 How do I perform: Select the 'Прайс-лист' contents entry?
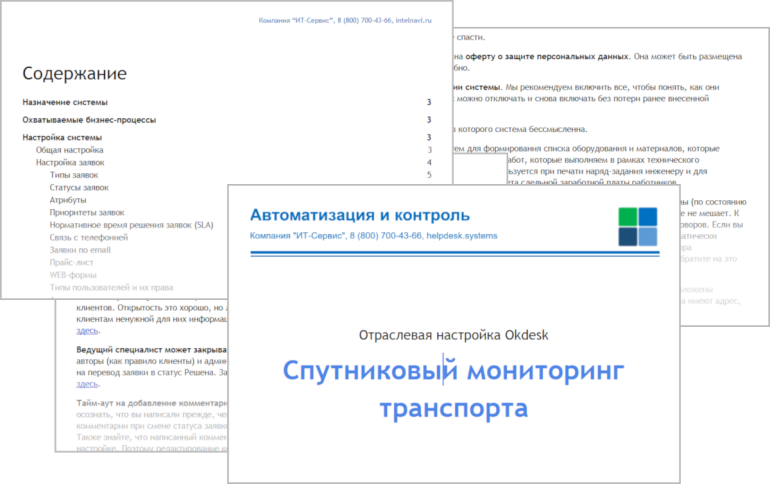[x=71, y=263]
